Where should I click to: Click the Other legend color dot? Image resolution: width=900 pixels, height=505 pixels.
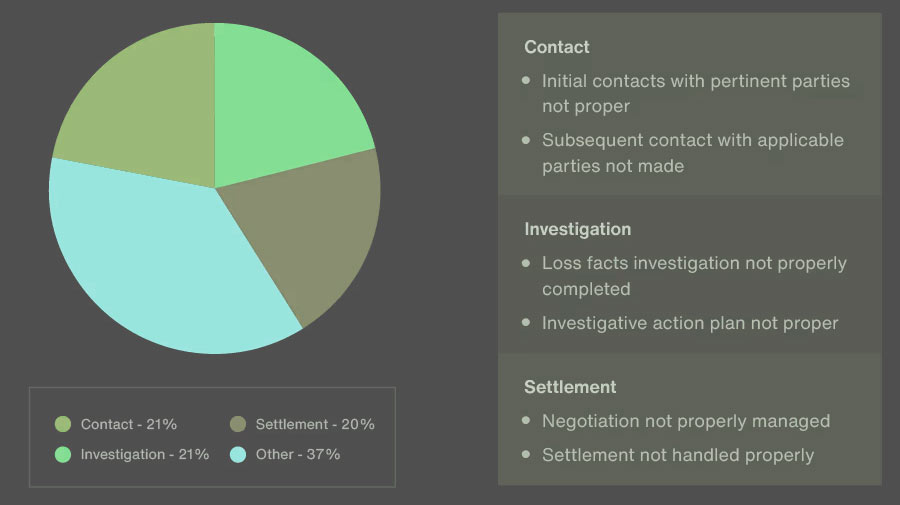[238, 454]
